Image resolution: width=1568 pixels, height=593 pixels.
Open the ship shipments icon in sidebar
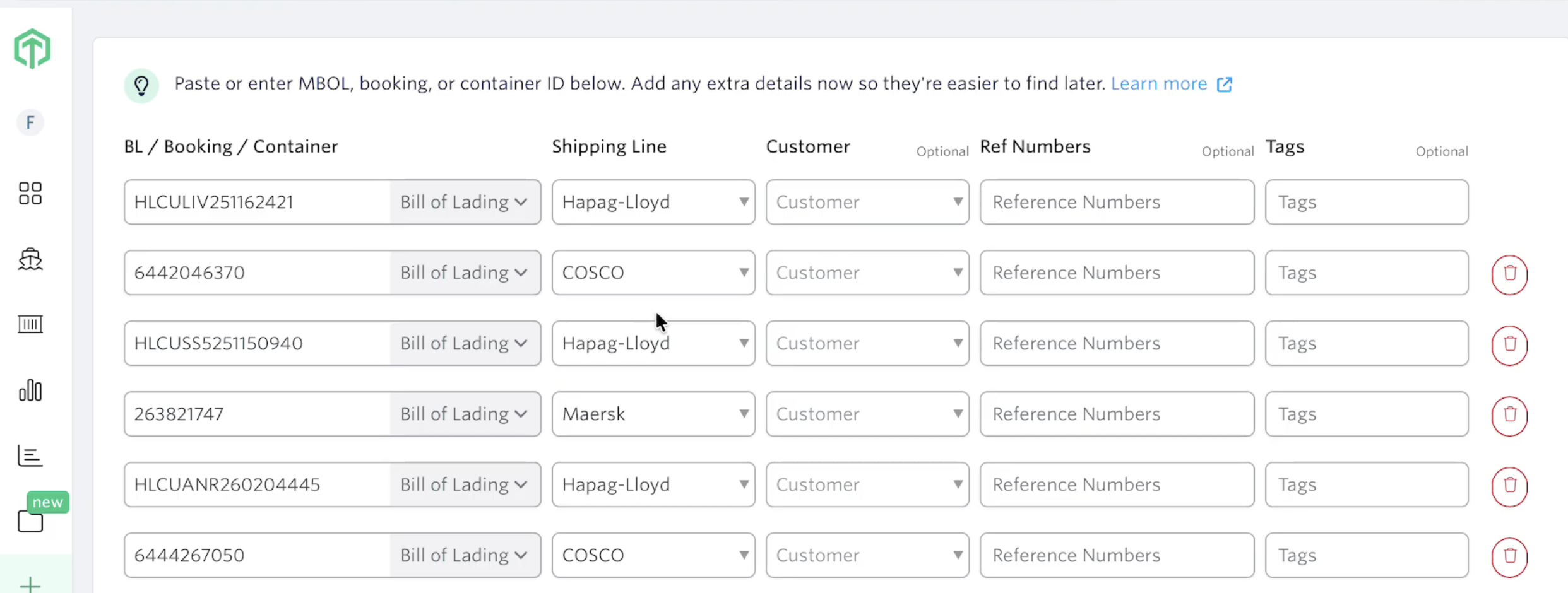click(x=30, y=259)
